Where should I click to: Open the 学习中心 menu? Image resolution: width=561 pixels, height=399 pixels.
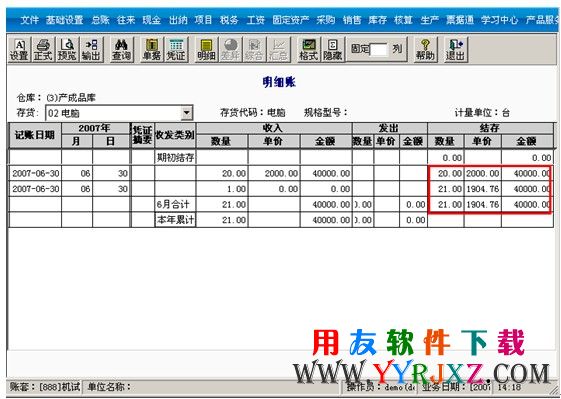pyautogui.click(x=499, y=20)
